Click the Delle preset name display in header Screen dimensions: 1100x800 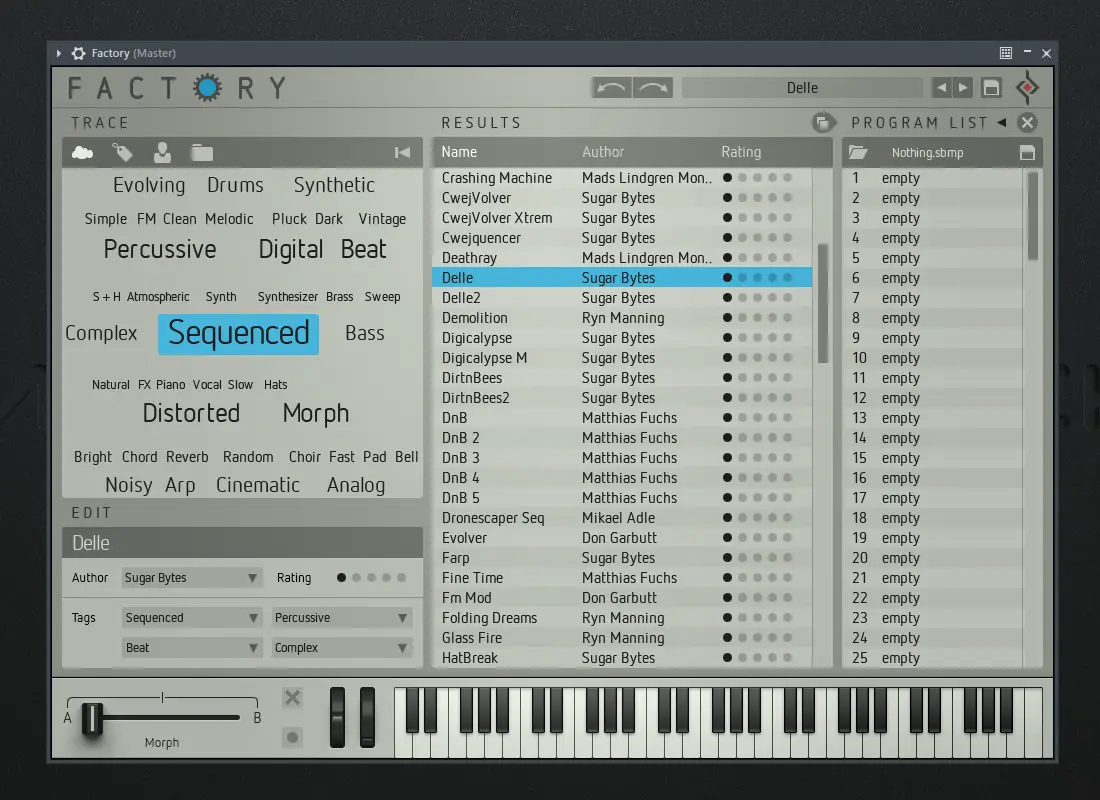pyautogui.click(x=802, y=88)
